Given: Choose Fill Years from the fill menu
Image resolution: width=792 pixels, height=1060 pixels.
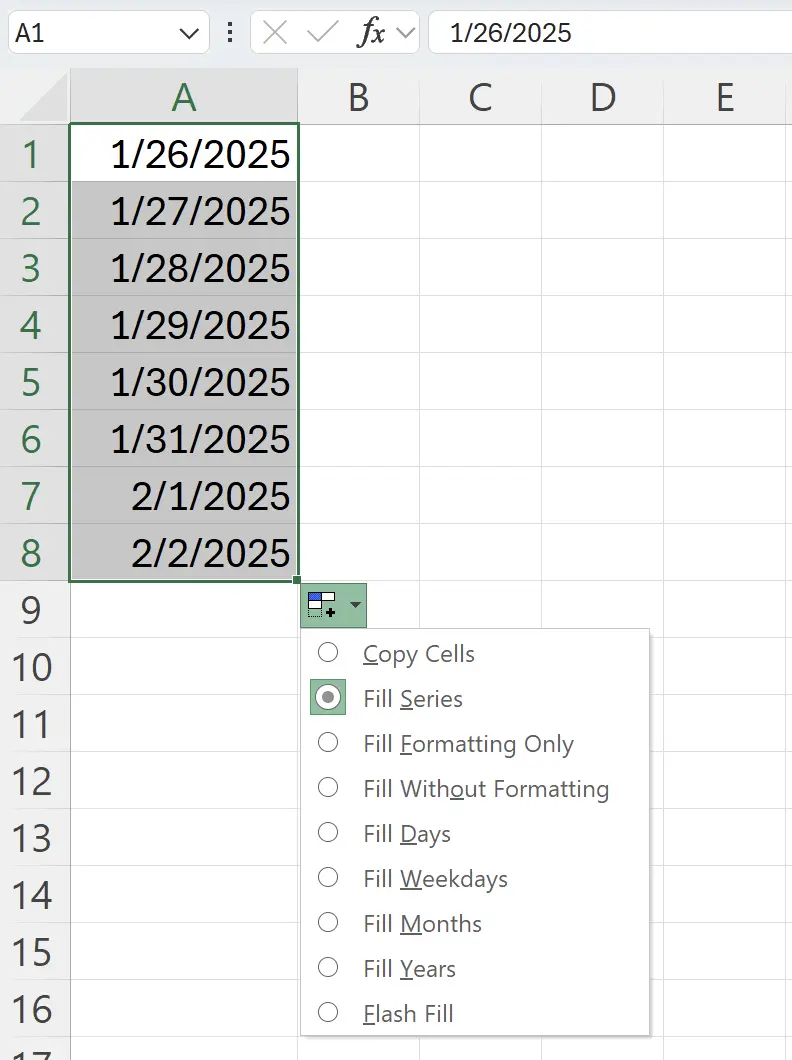Looking at the screenshot, I should (408, 968).
